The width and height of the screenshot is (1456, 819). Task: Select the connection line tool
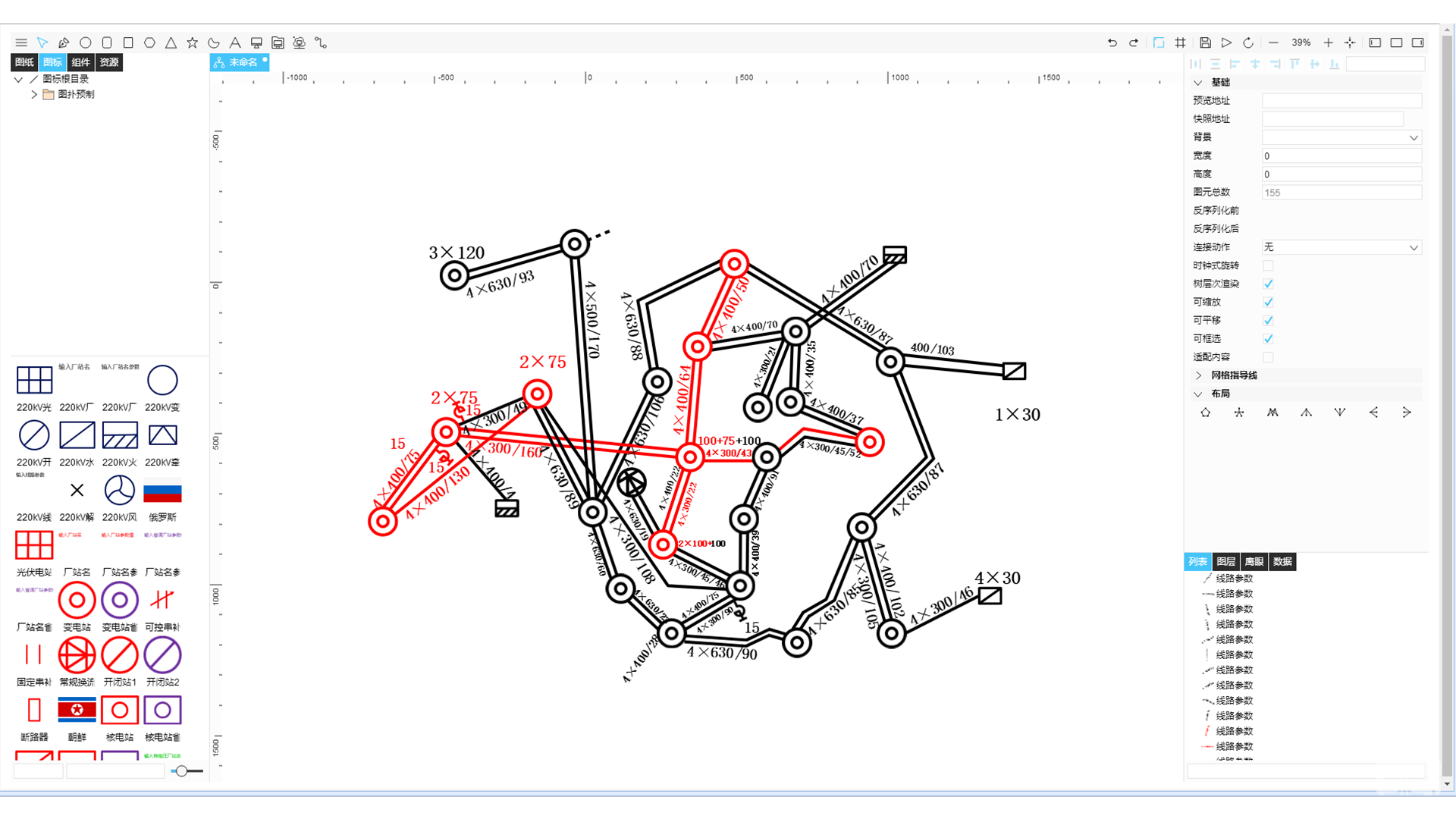coord(321,43)
